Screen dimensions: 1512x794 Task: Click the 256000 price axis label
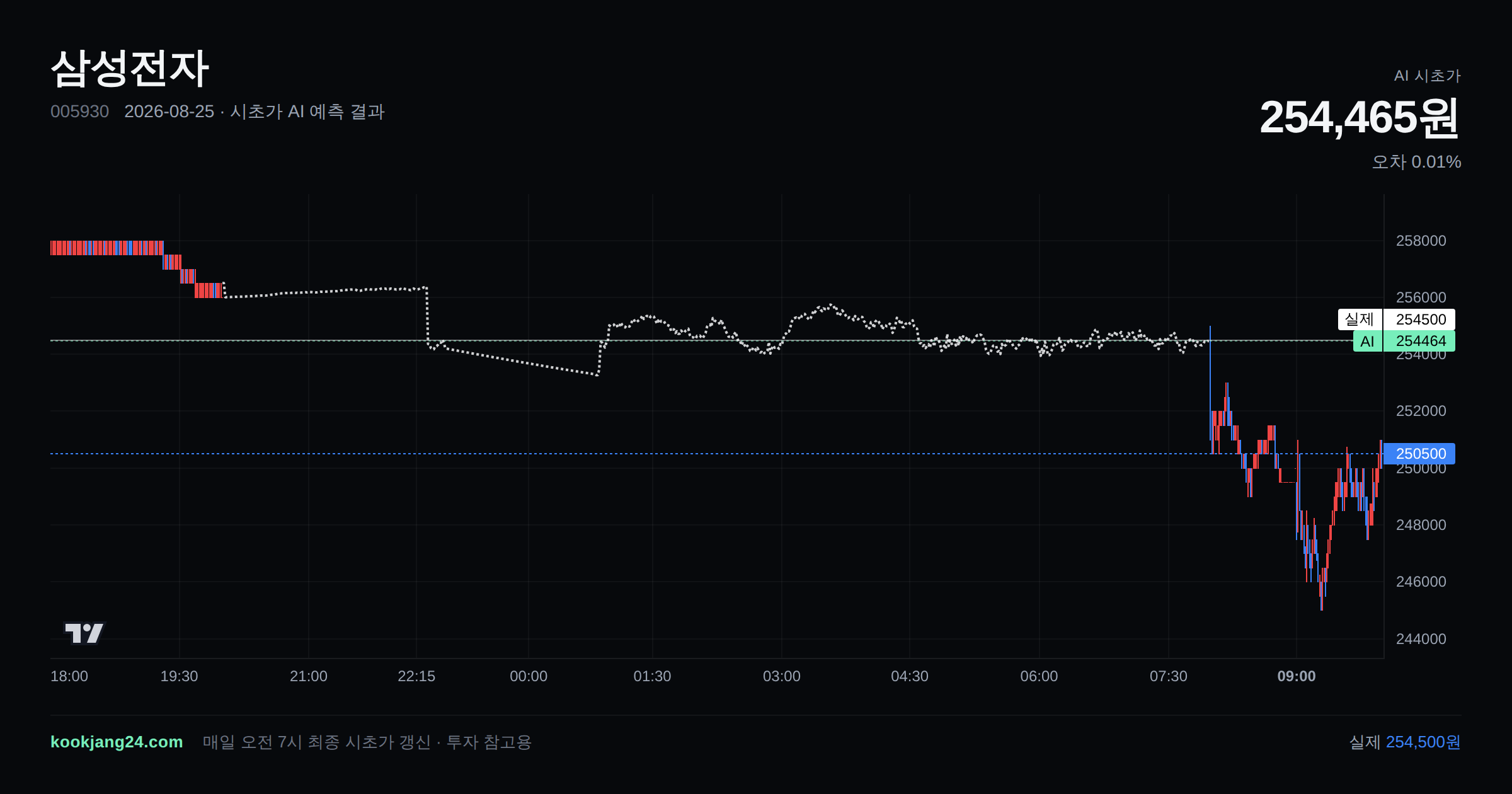(1421, 297)
